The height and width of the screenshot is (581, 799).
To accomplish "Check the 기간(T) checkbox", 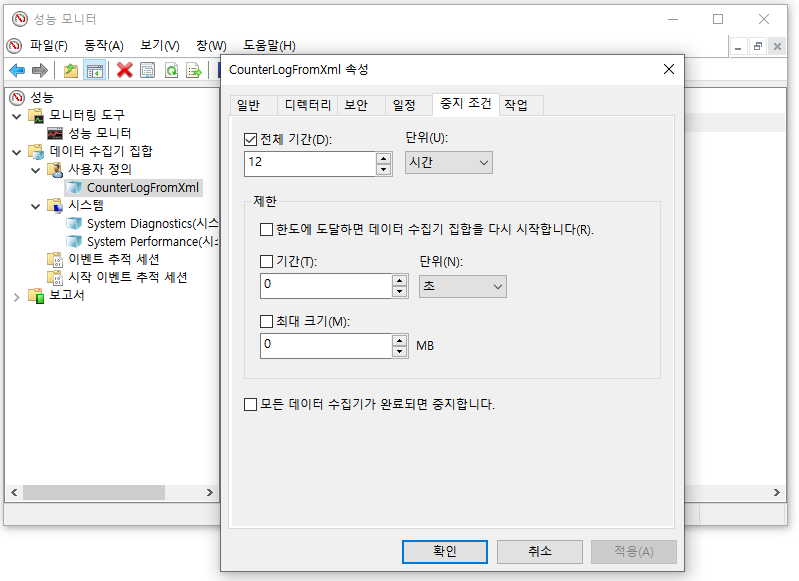I will tap(267, 261).
